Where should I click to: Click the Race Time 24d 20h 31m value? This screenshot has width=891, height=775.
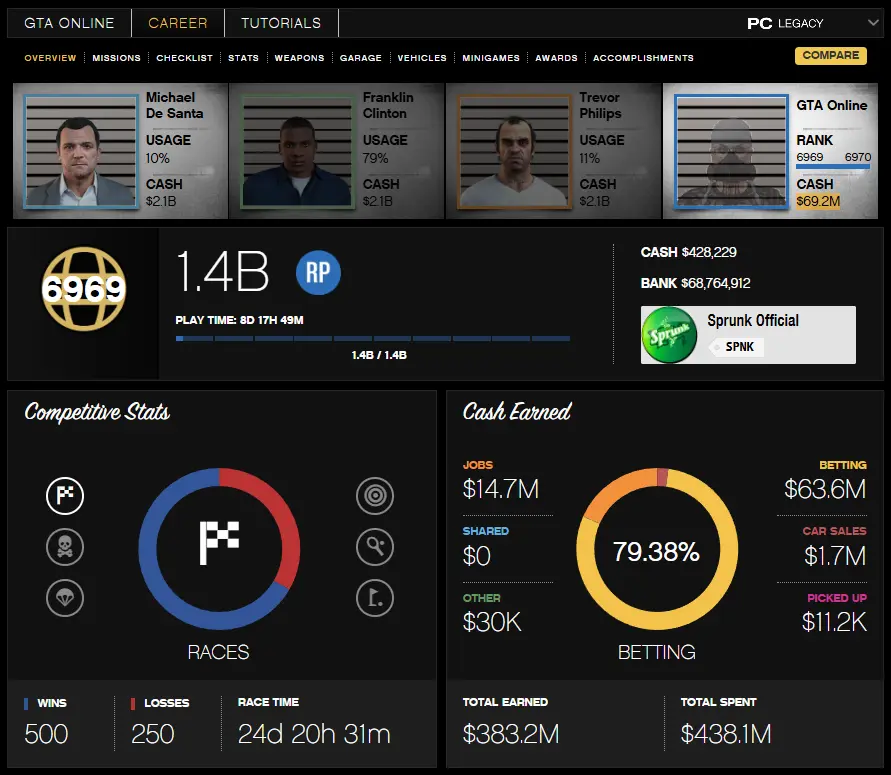click(x=314, y=734)
